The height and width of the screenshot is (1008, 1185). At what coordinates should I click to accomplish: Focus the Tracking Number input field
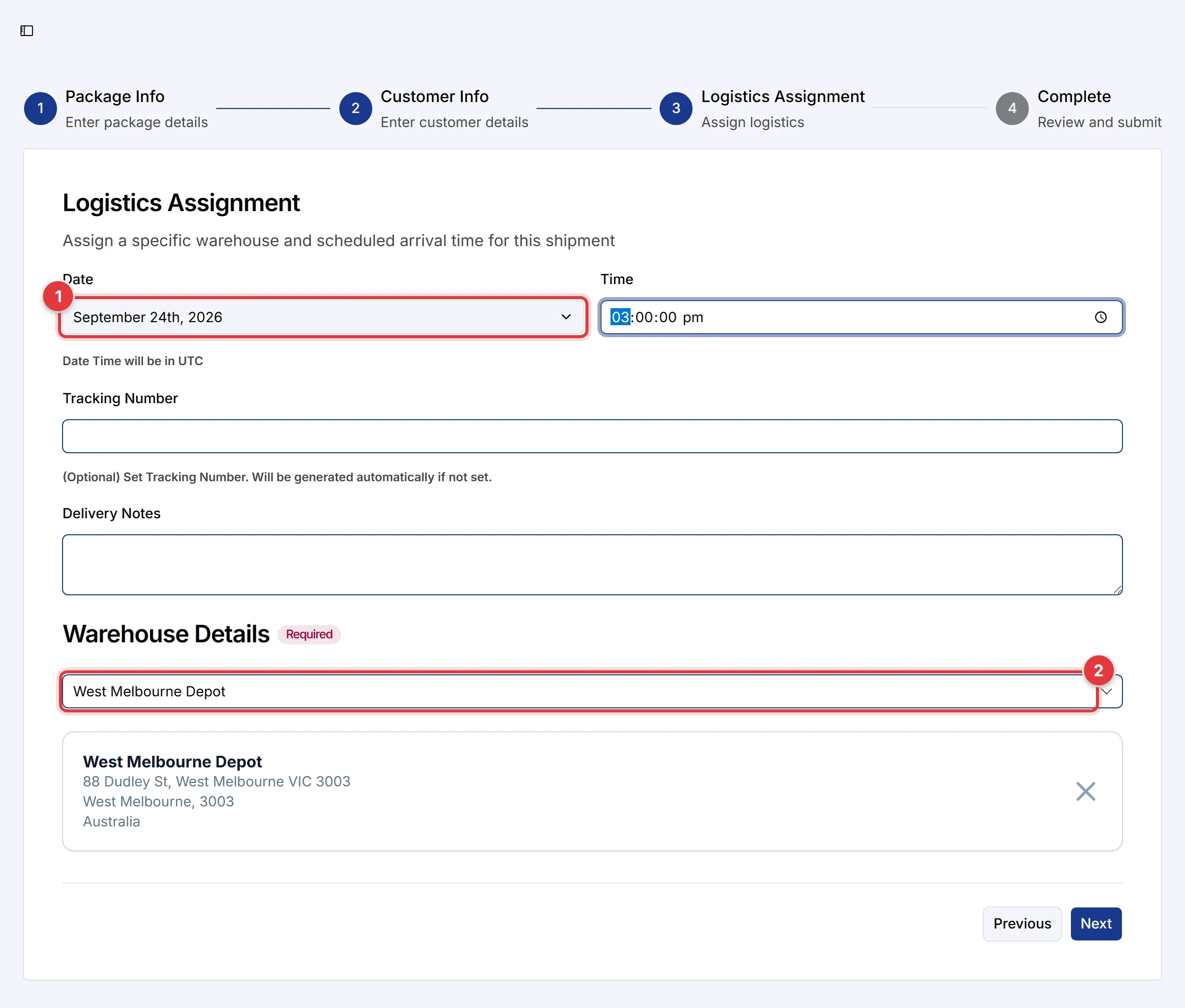coord(592,437)
